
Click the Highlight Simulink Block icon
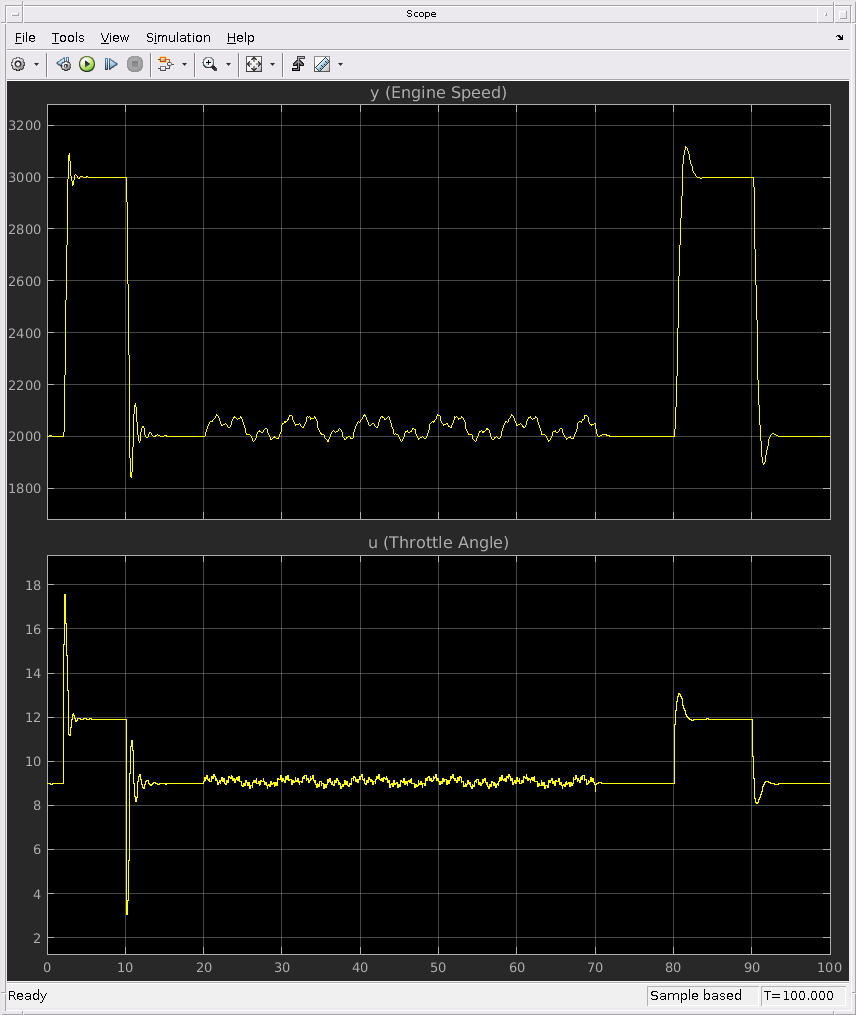click(x=166, y=64)
